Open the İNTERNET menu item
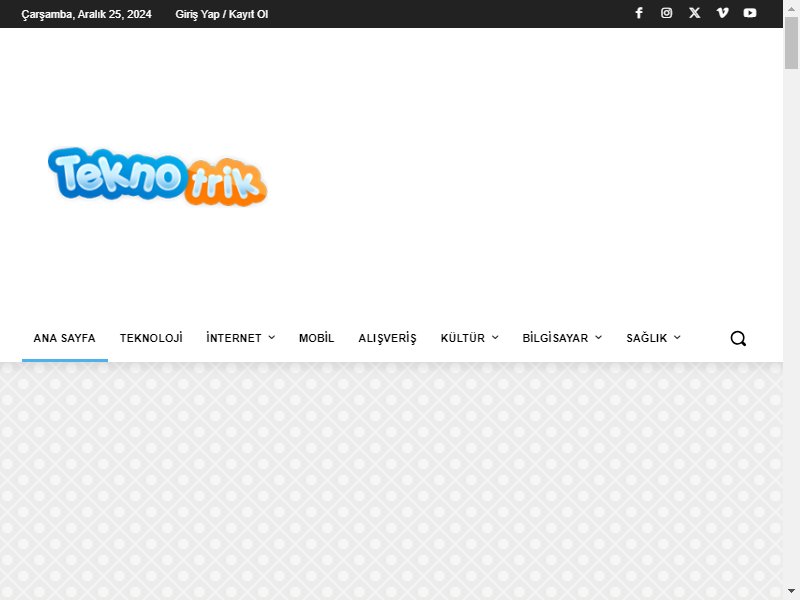Screen dimensions: 800x600 point(234,338)
